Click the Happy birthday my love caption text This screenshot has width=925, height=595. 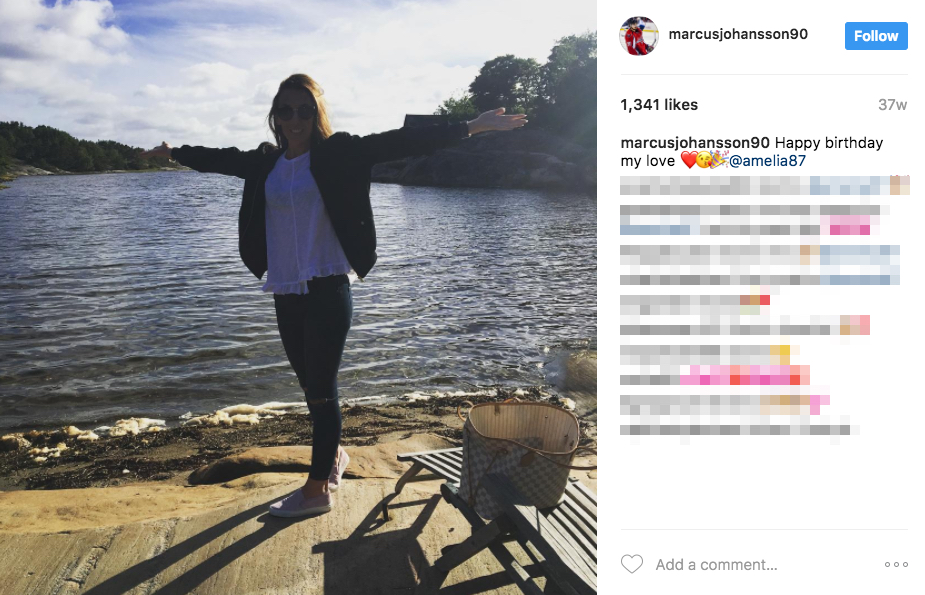pos(752,152)
